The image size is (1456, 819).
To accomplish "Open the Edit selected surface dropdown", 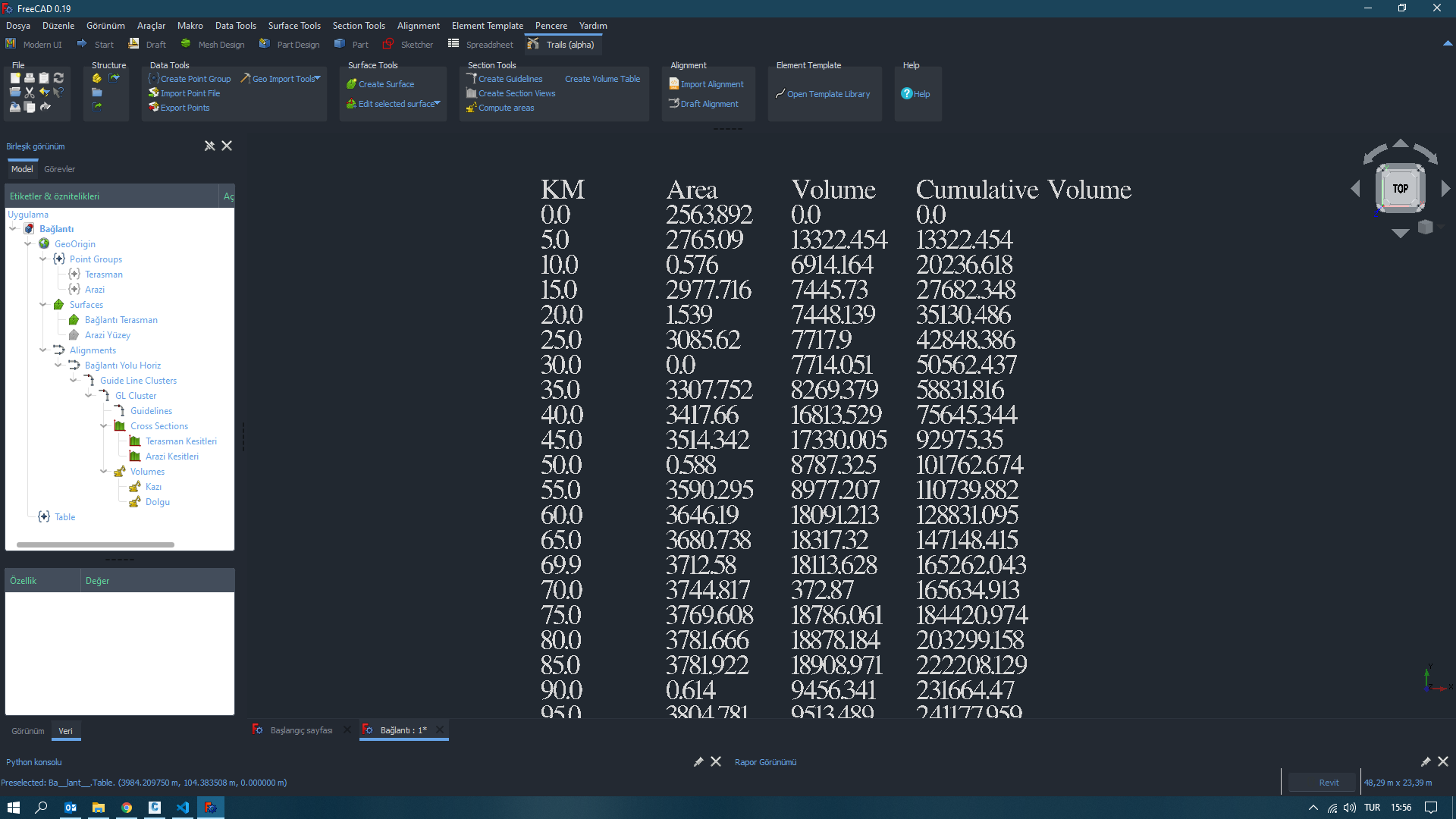I will click(x=438, y=103).
